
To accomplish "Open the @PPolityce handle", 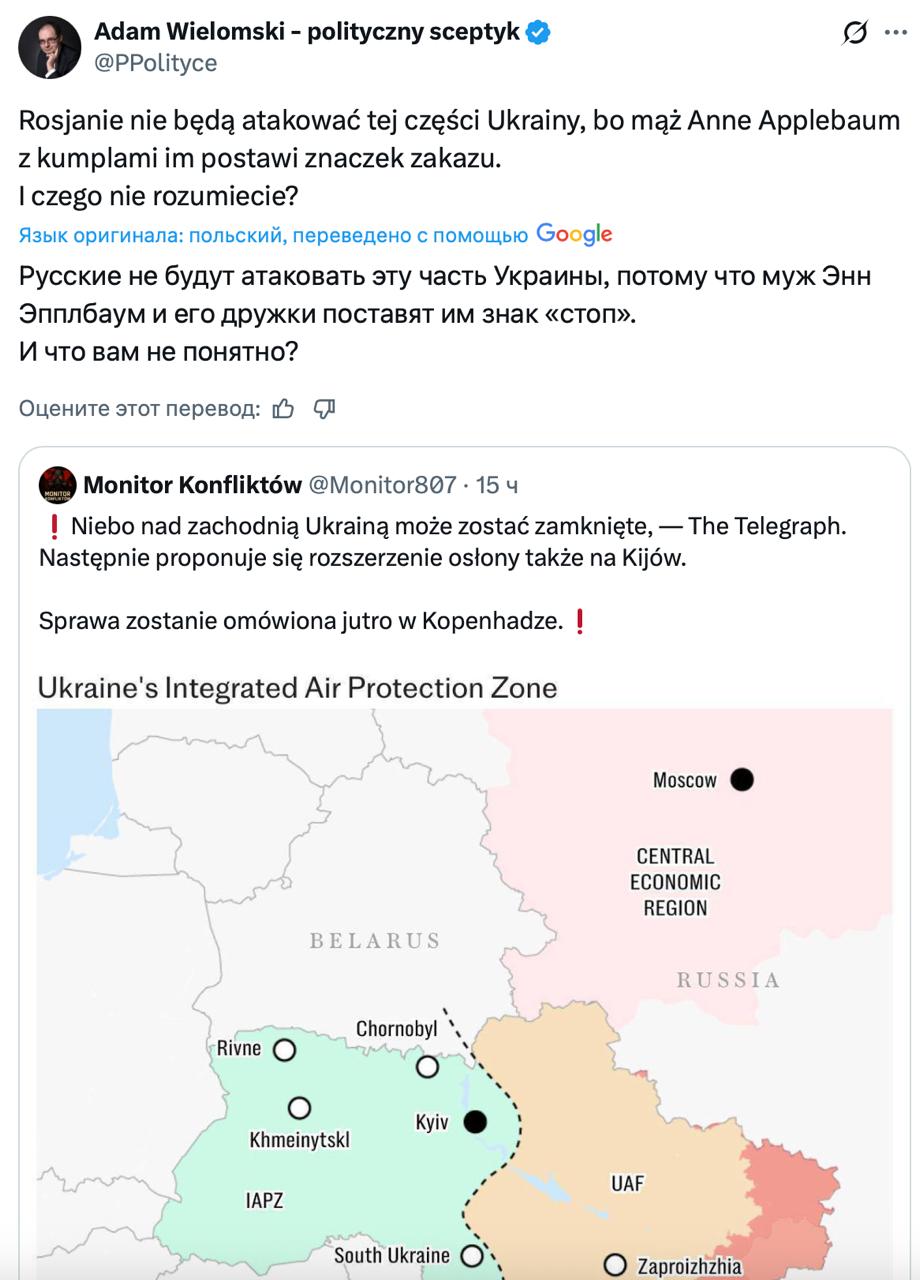I will click(155, 63).
